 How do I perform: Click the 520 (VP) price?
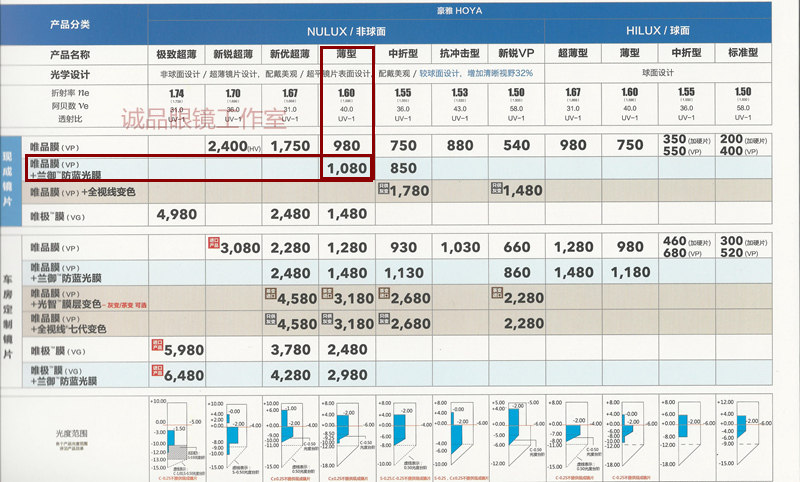(738, 253)
